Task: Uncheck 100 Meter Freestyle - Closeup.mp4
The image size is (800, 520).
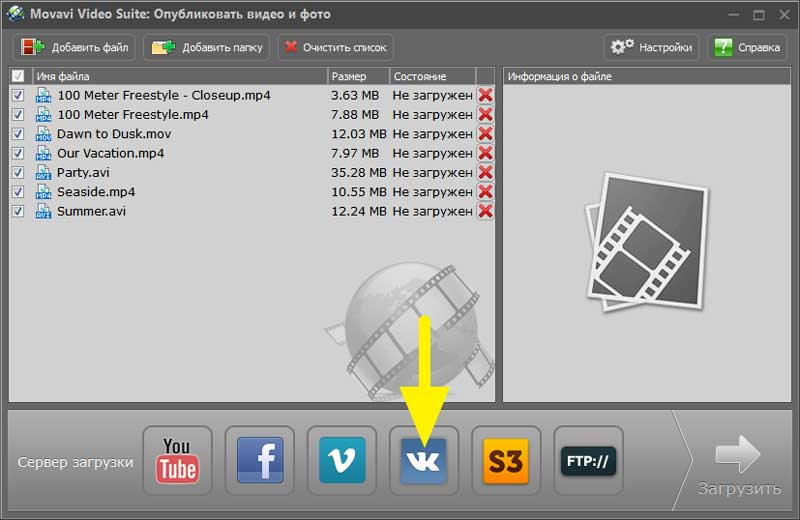Action: (x=18, y=95)
